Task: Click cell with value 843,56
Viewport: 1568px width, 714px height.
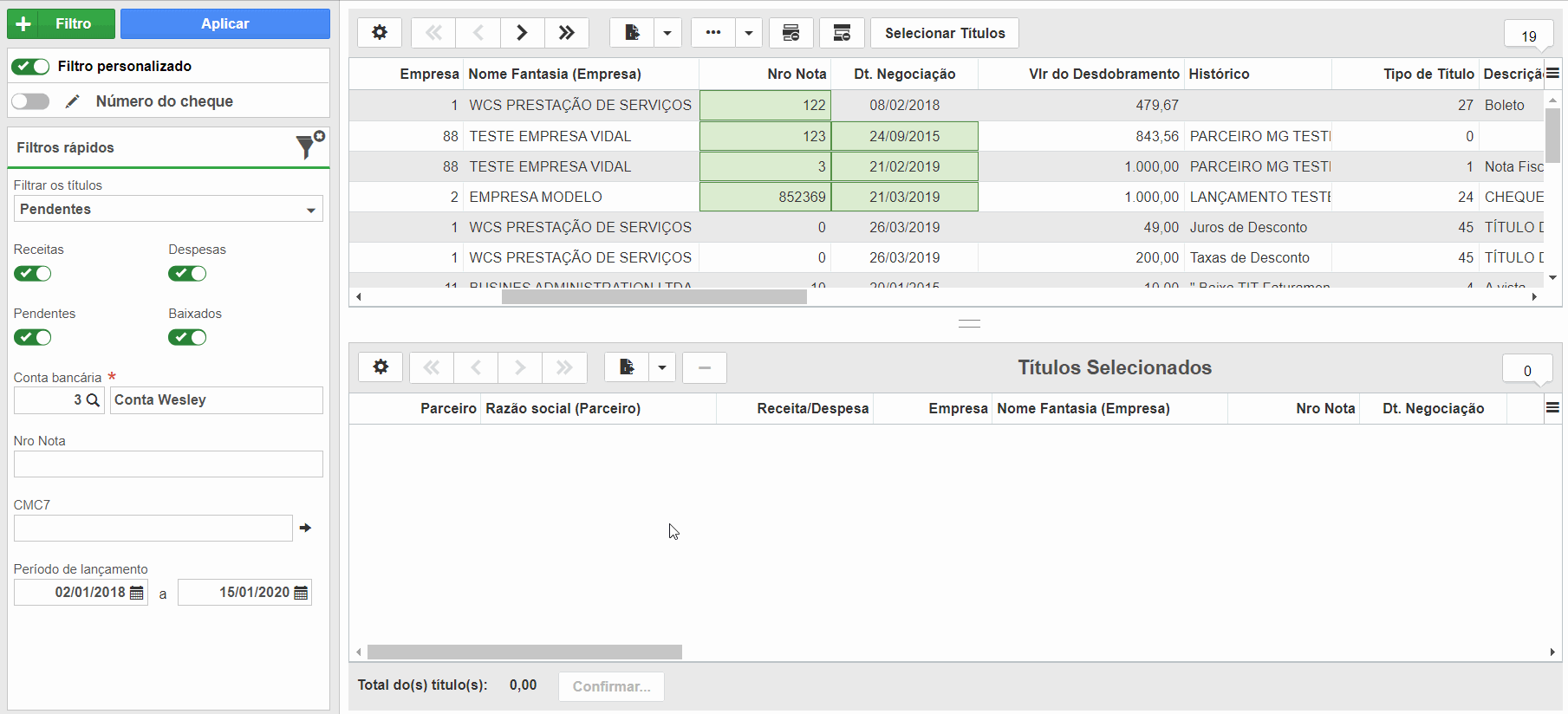Action: tap(1082, 136)
